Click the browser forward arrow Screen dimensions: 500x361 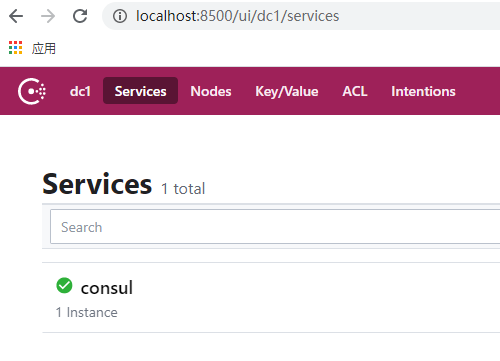coord(48,16)
